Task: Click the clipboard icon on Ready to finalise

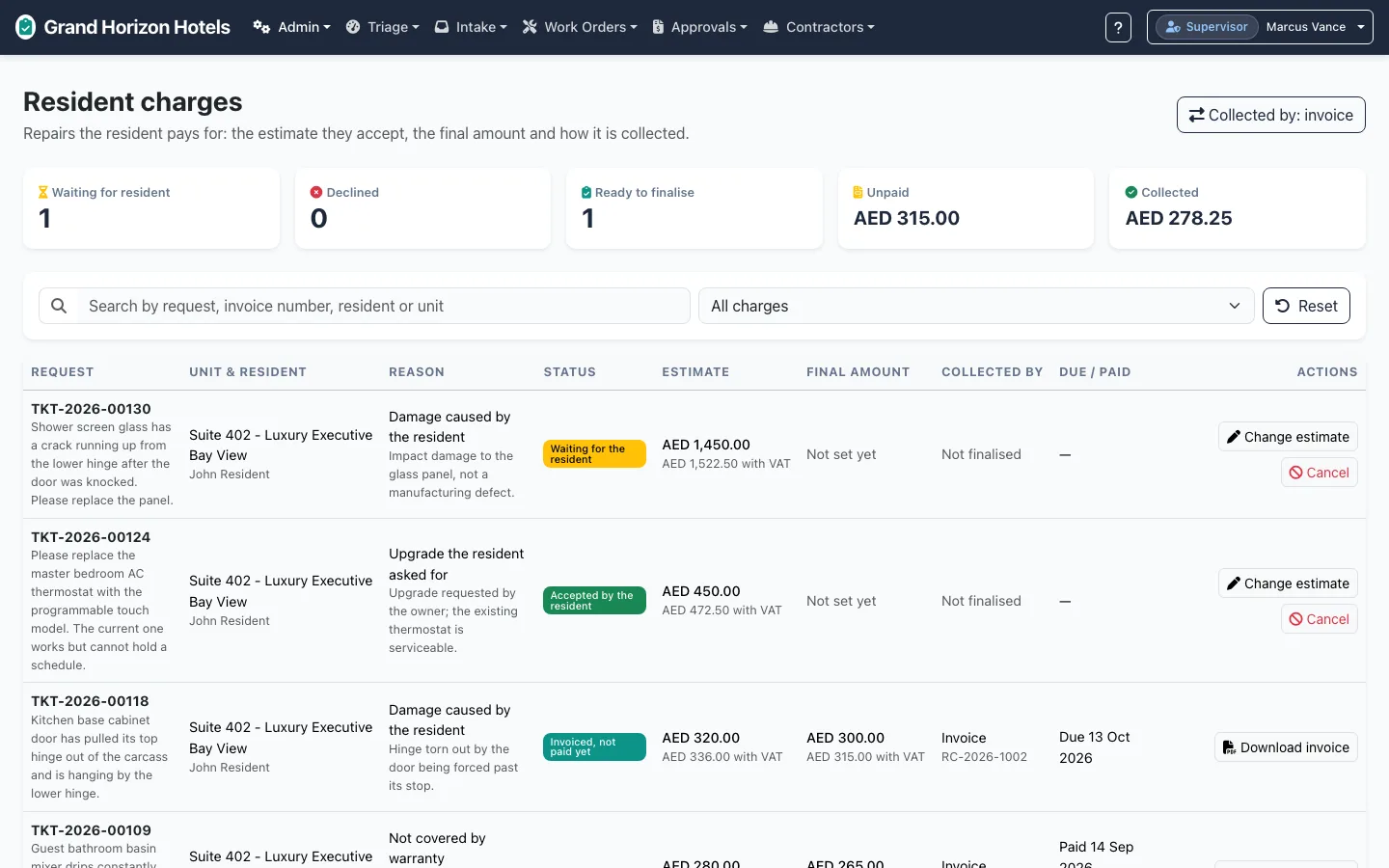Action: [586, 193]
